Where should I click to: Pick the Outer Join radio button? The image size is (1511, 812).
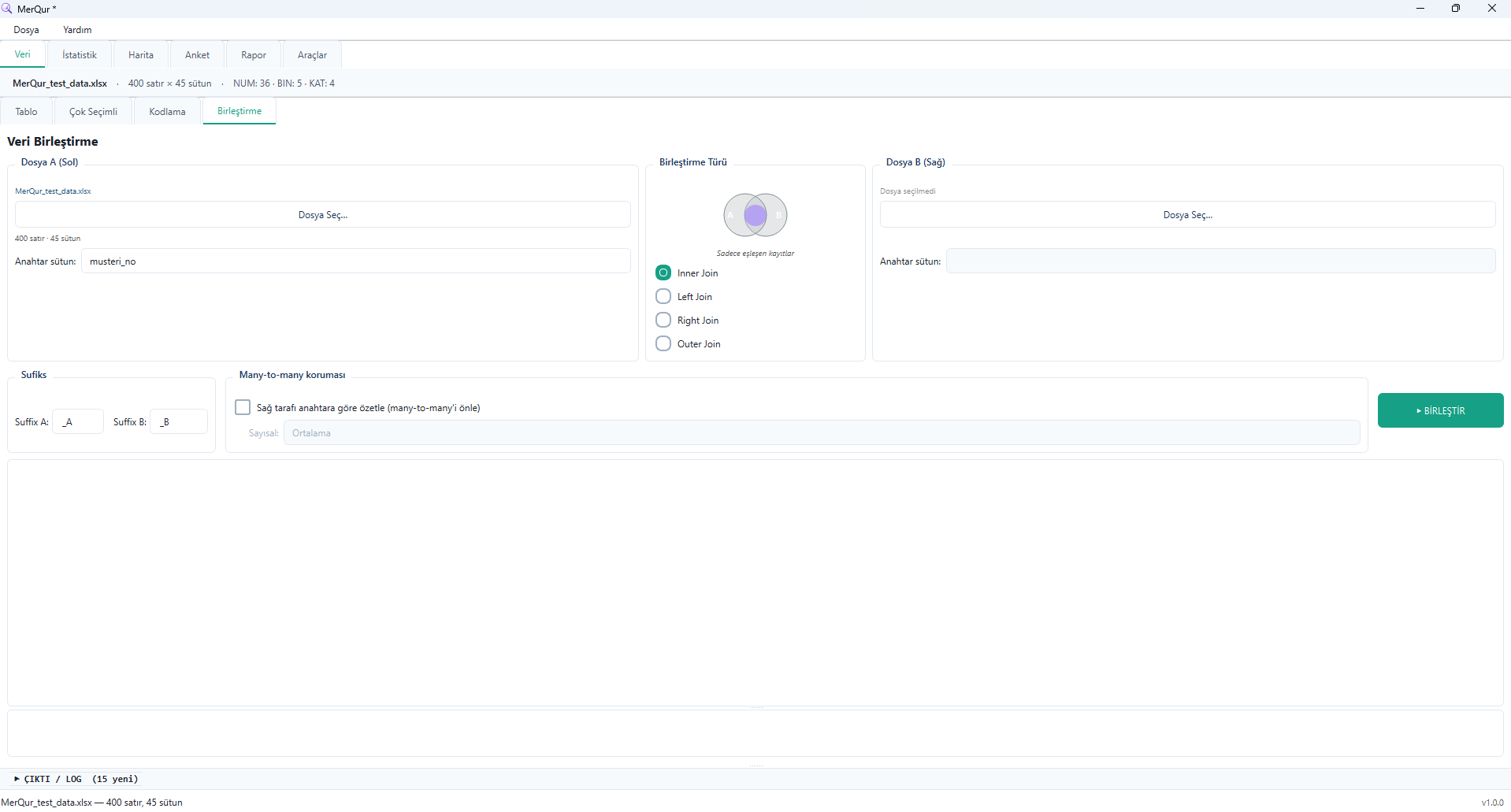point(663,344)
